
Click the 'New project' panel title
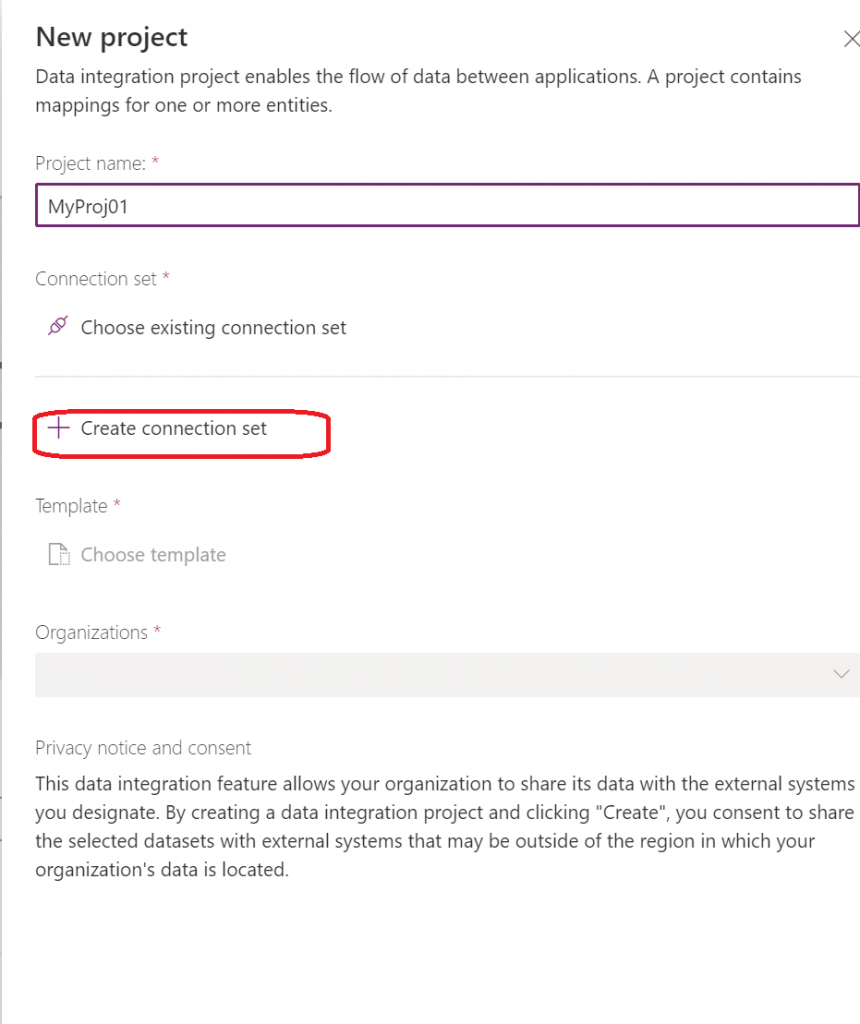click(x=111, y=38)
